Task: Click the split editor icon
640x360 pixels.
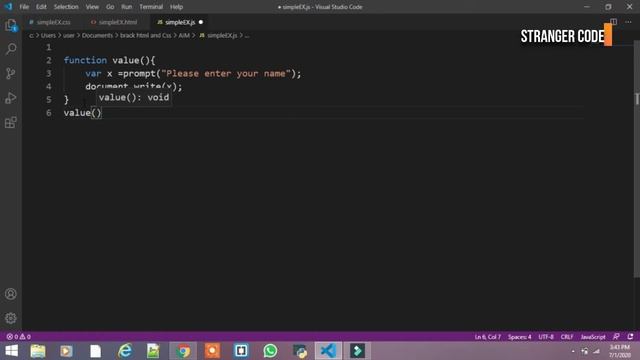Action: [x=613, y=22]
